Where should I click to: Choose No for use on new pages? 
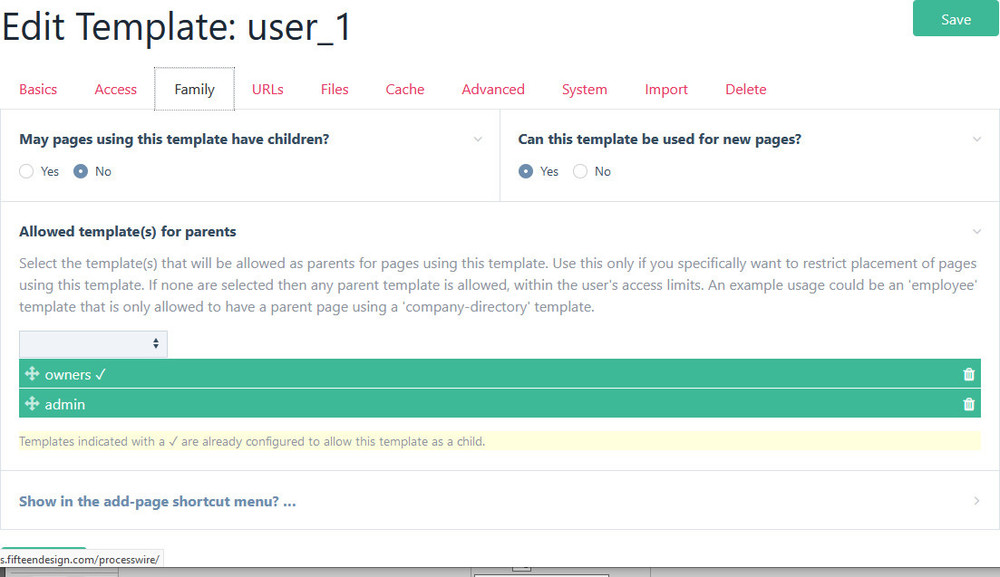click(580, 172)
